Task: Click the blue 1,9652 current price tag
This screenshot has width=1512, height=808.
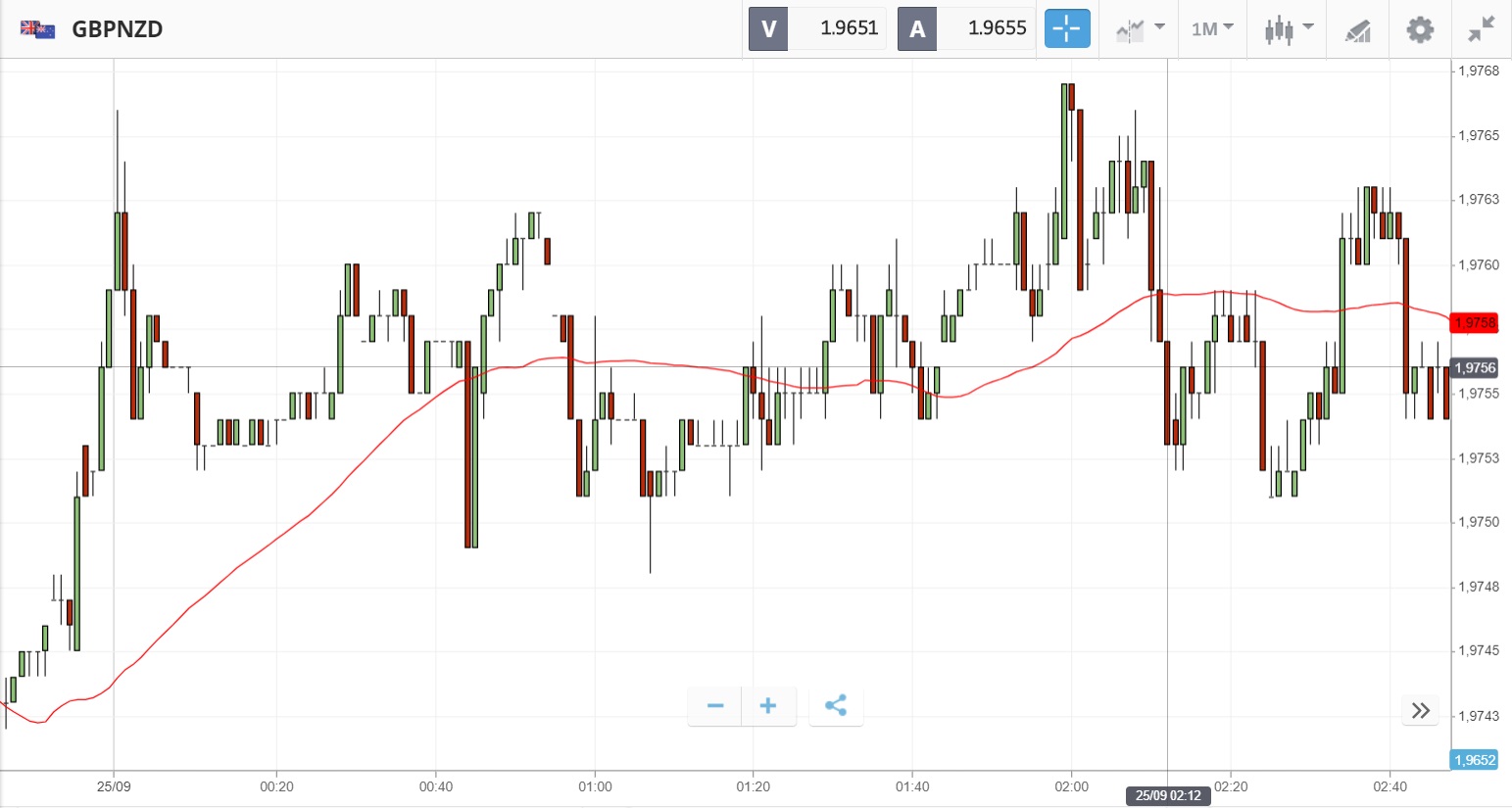Action: [x=1474, y=760]
